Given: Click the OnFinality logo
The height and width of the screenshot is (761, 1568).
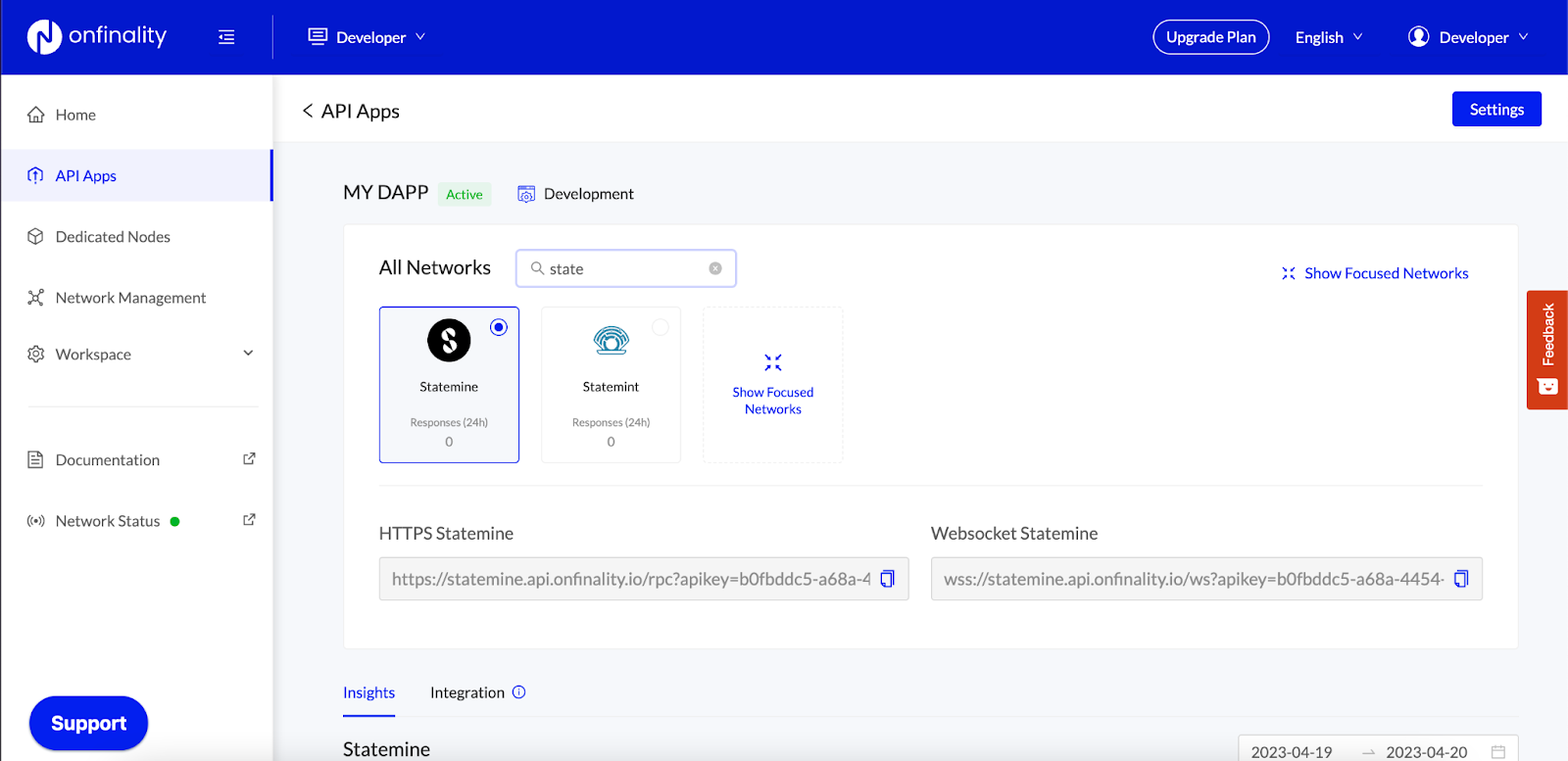Looking at the screenshot, I should pos(96,36).
